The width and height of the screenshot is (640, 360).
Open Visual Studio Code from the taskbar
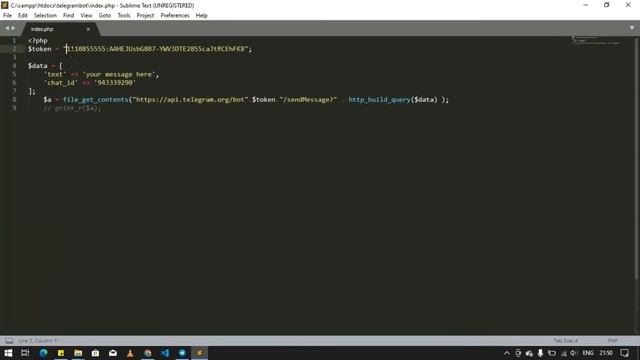point(165,353)
